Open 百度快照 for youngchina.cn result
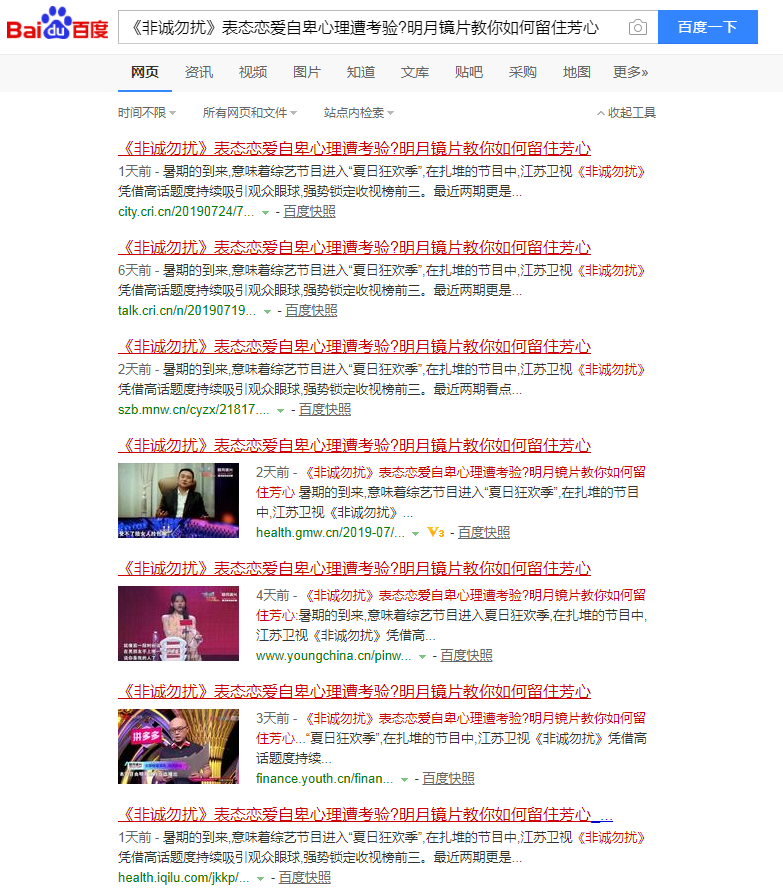 (x=467, y=655)
